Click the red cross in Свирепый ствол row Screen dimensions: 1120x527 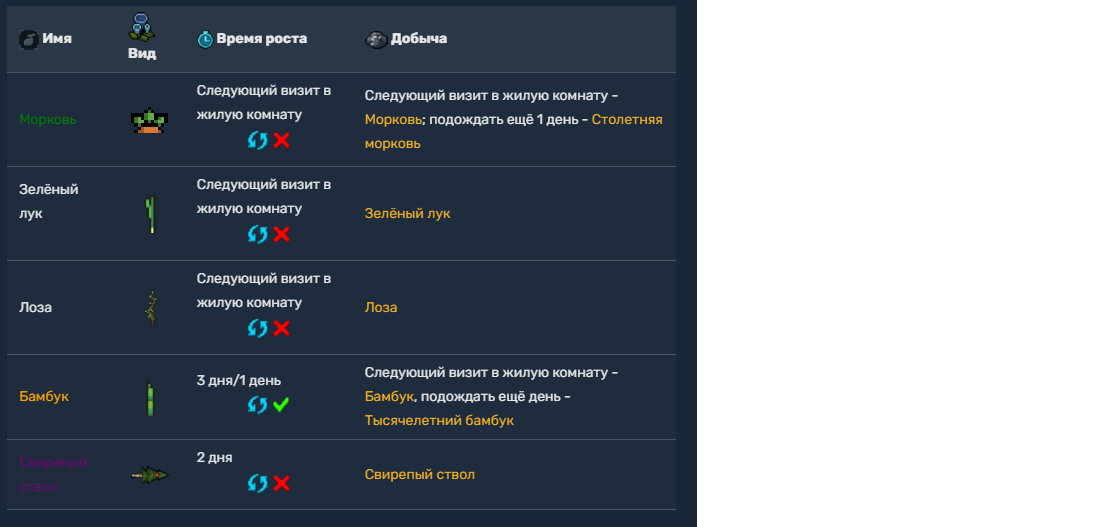point(282,483)
